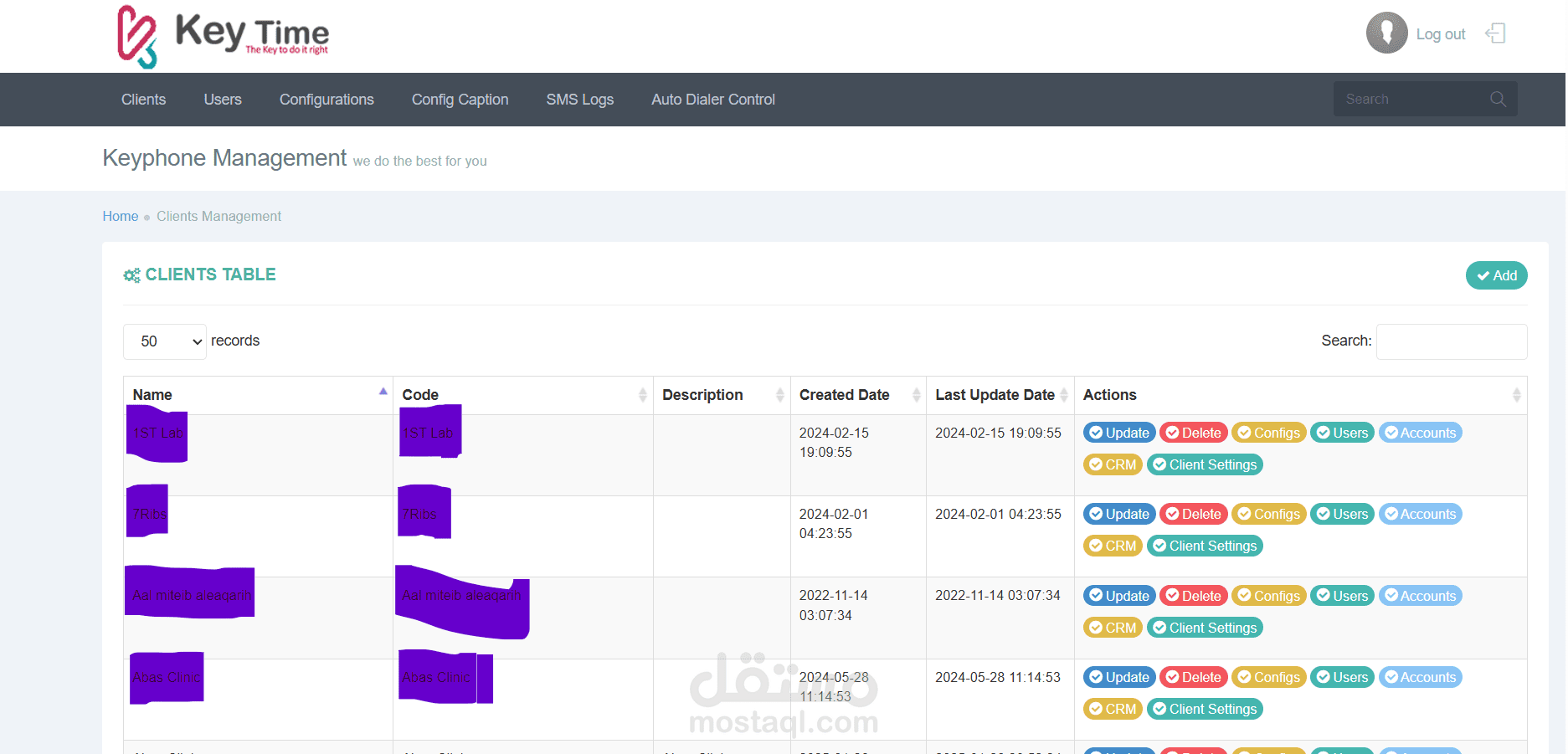This screenshot has height=754, width=1568.
Task: Open Users for the 7Ribs client
Action: 1342,514
